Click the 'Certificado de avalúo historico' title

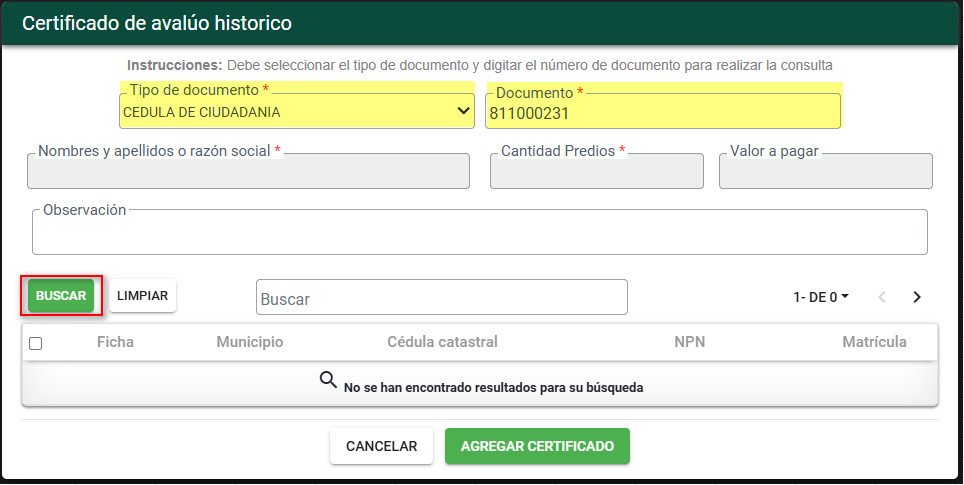[157, 23]
